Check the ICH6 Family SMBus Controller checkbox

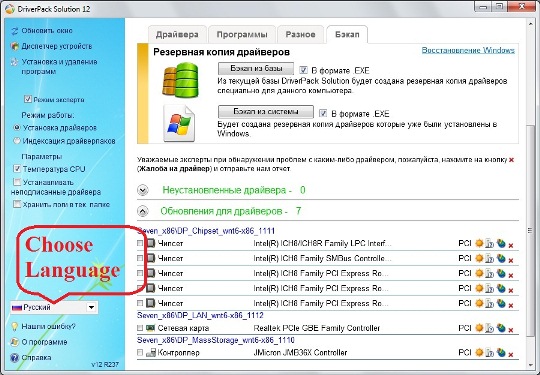140,258
